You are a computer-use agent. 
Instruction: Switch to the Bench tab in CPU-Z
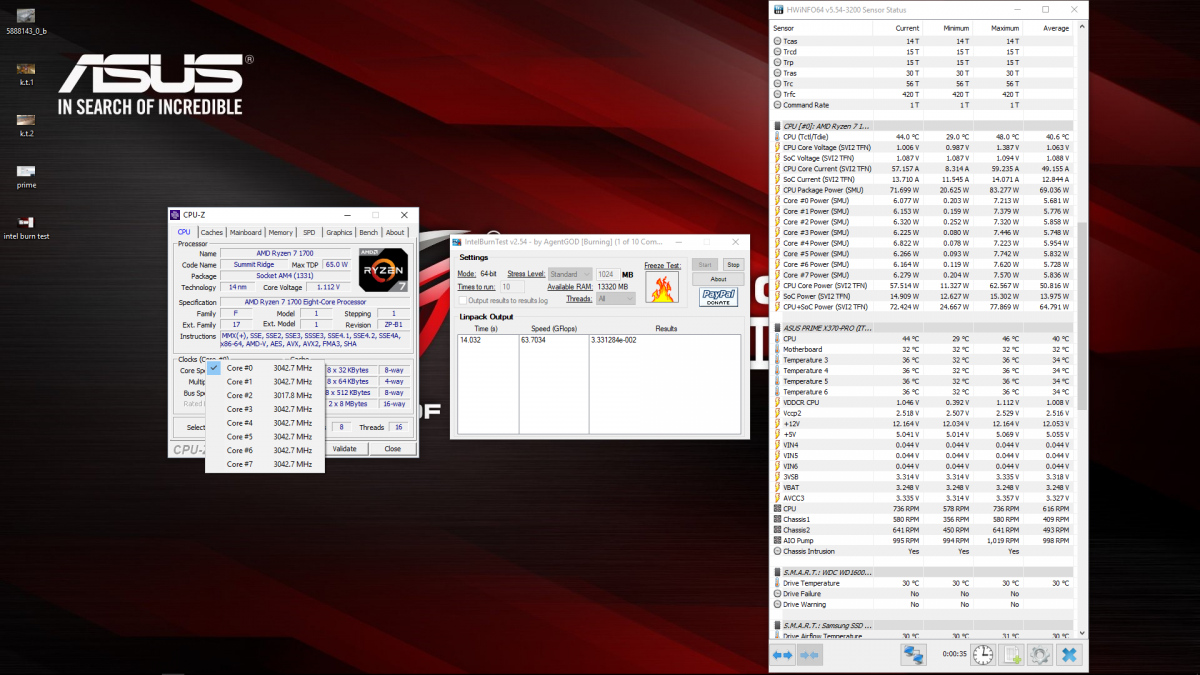(x=369, y=232)
